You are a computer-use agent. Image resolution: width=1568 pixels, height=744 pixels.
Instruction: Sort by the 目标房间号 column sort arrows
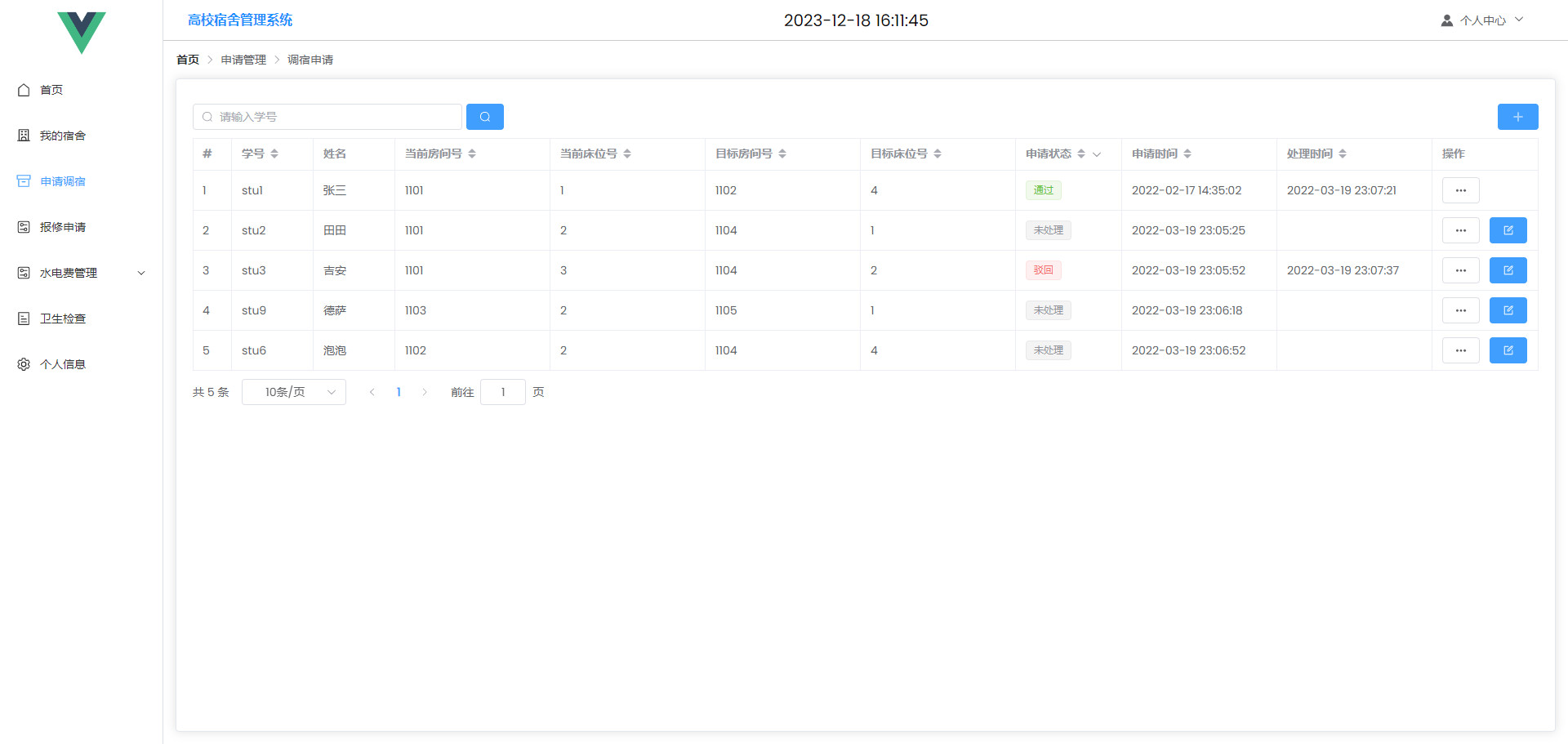(x=782, y=154)
